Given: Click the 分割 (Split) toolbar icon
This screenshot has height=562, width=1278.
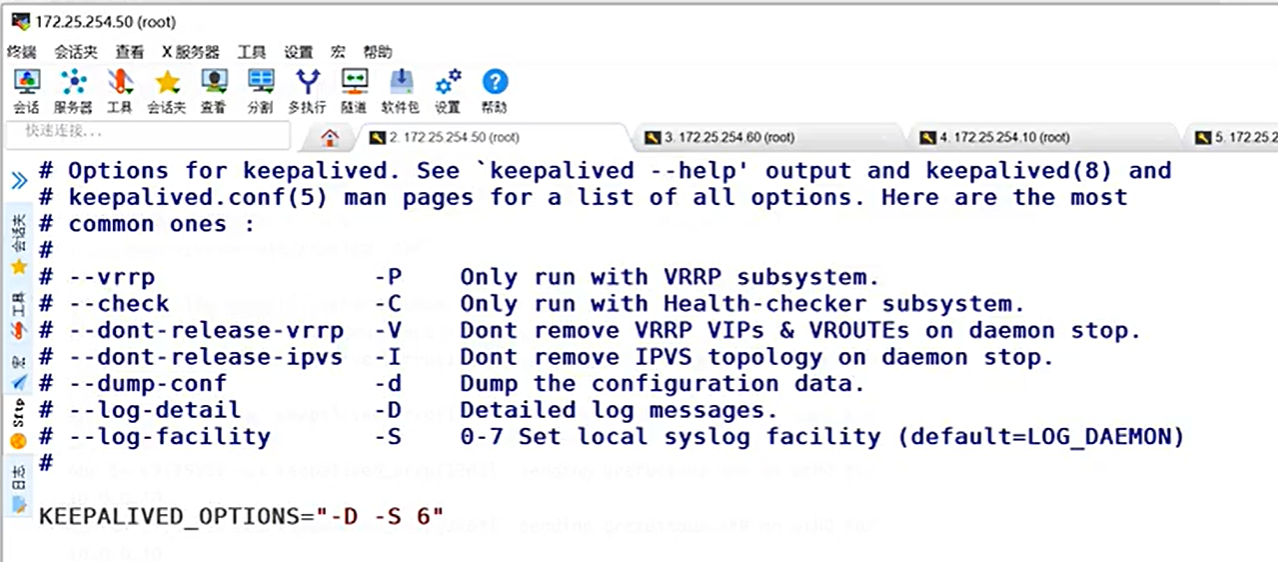Looking at the screenshot, I should click(x=260, y=91).
